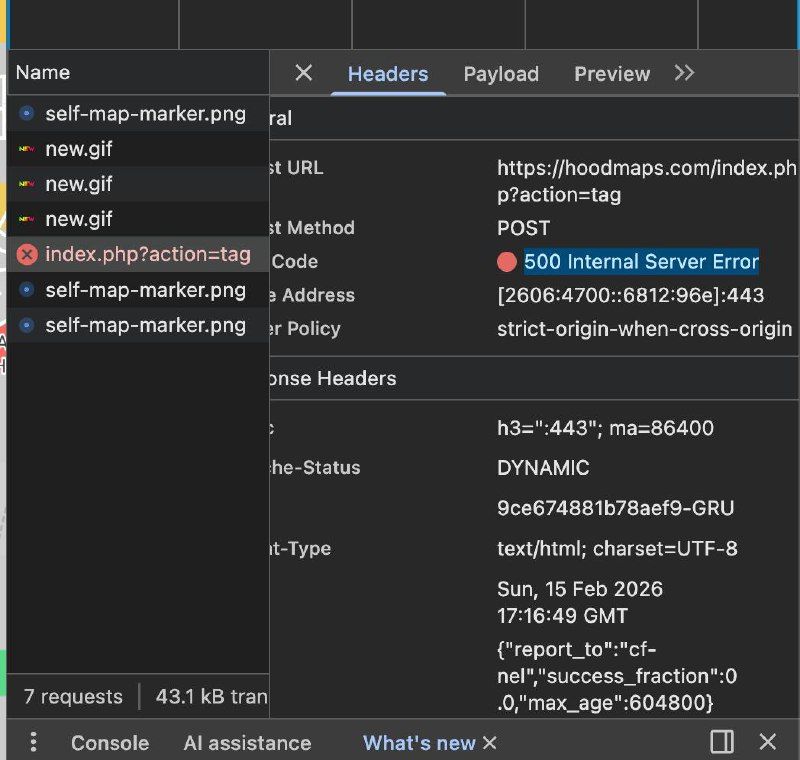
Task: Close the request details pane
Action: tap(304, 73)
